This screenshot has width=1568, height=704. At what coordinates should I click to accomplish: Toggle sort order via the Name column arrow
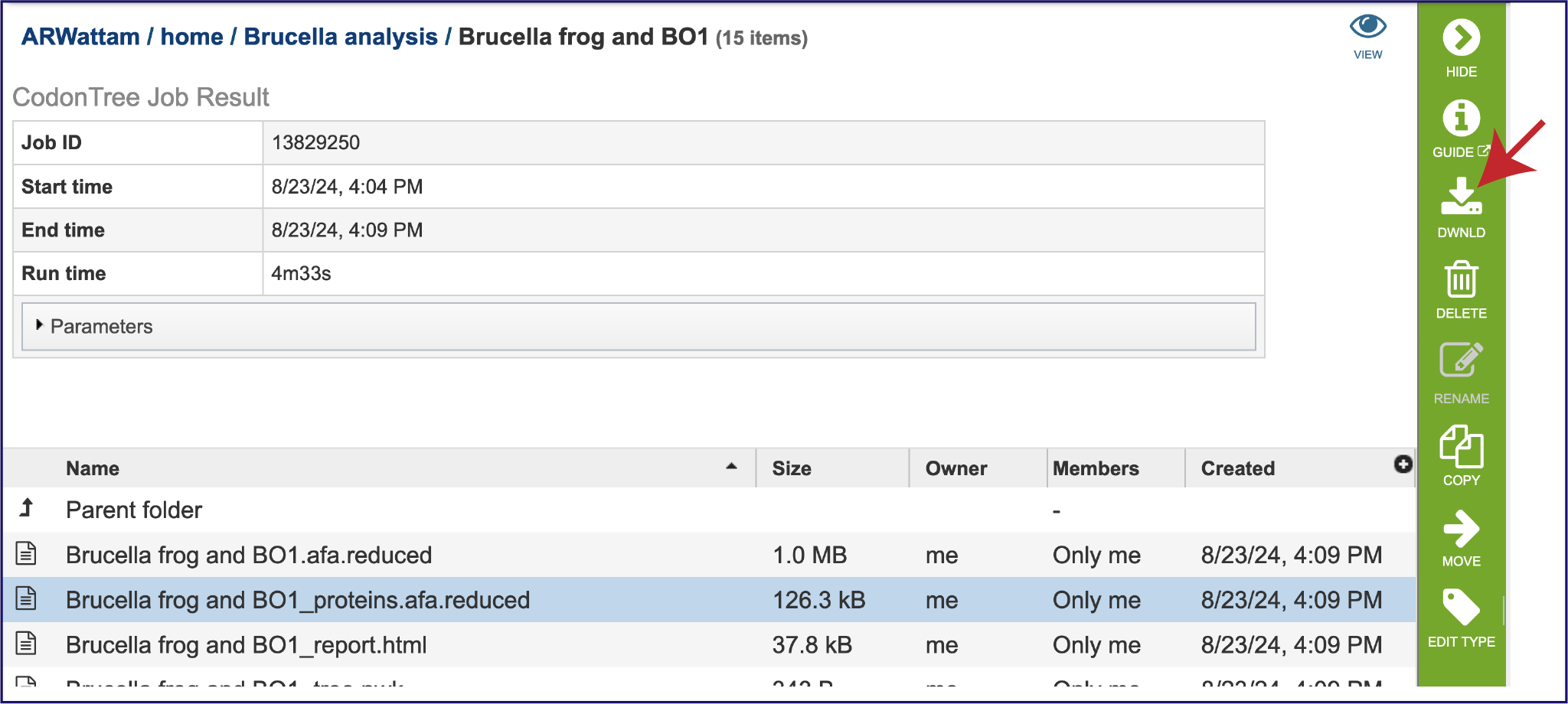731,466
